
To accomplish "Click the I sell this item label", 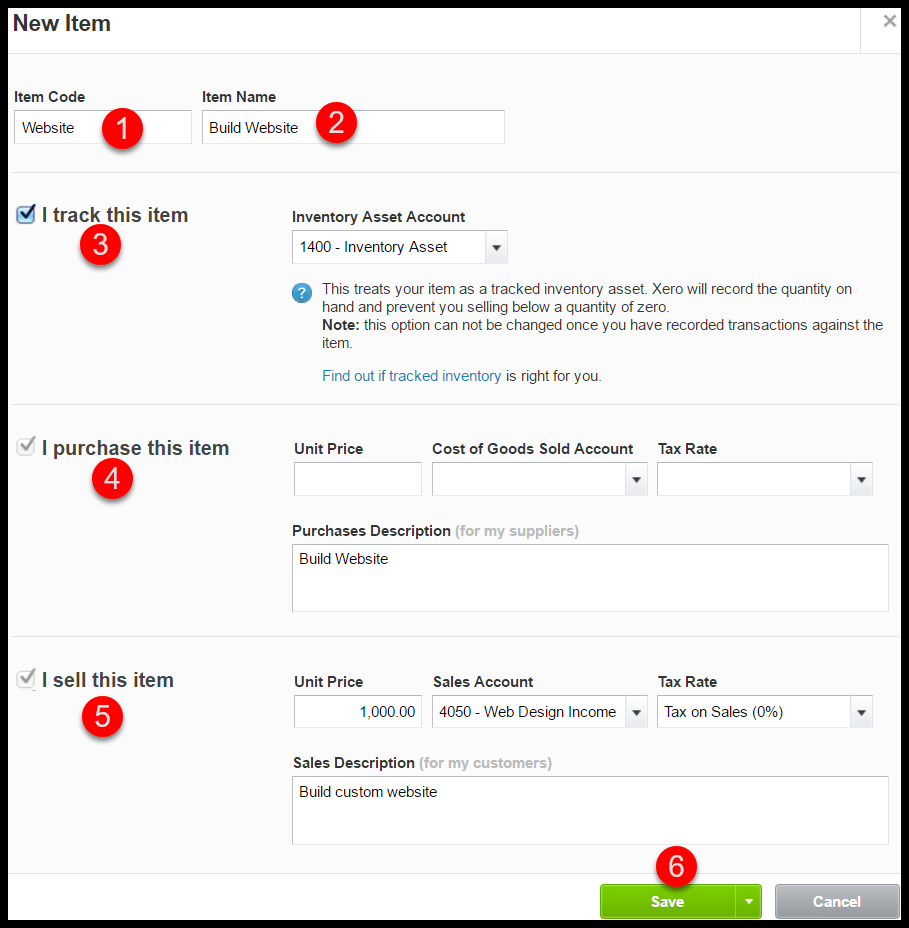I will click(108, 680).
